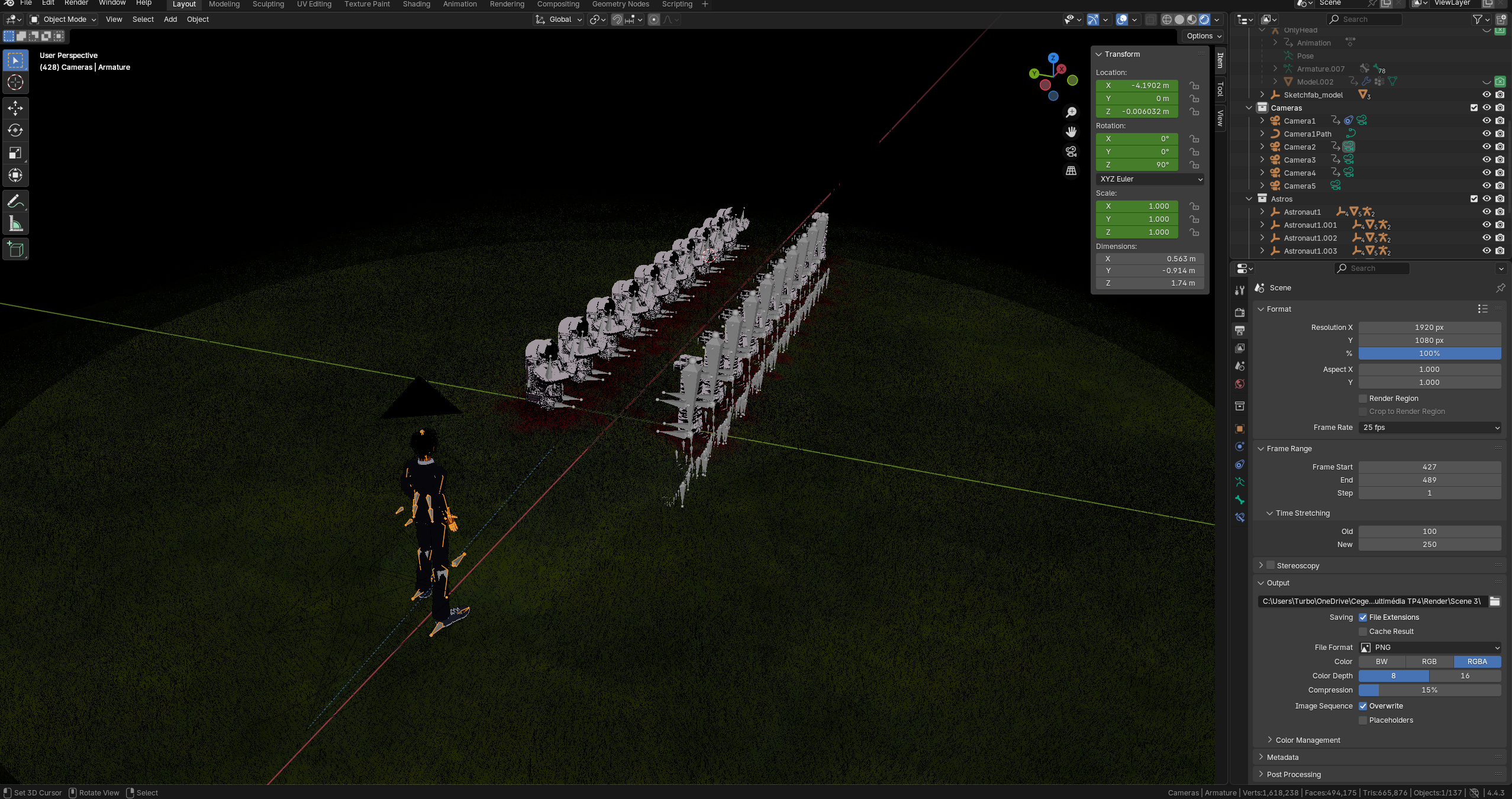The height and width of the screenshot is (799, 1512).
Task: Toggle camera view in viewport
Action: coord(1071,151)
